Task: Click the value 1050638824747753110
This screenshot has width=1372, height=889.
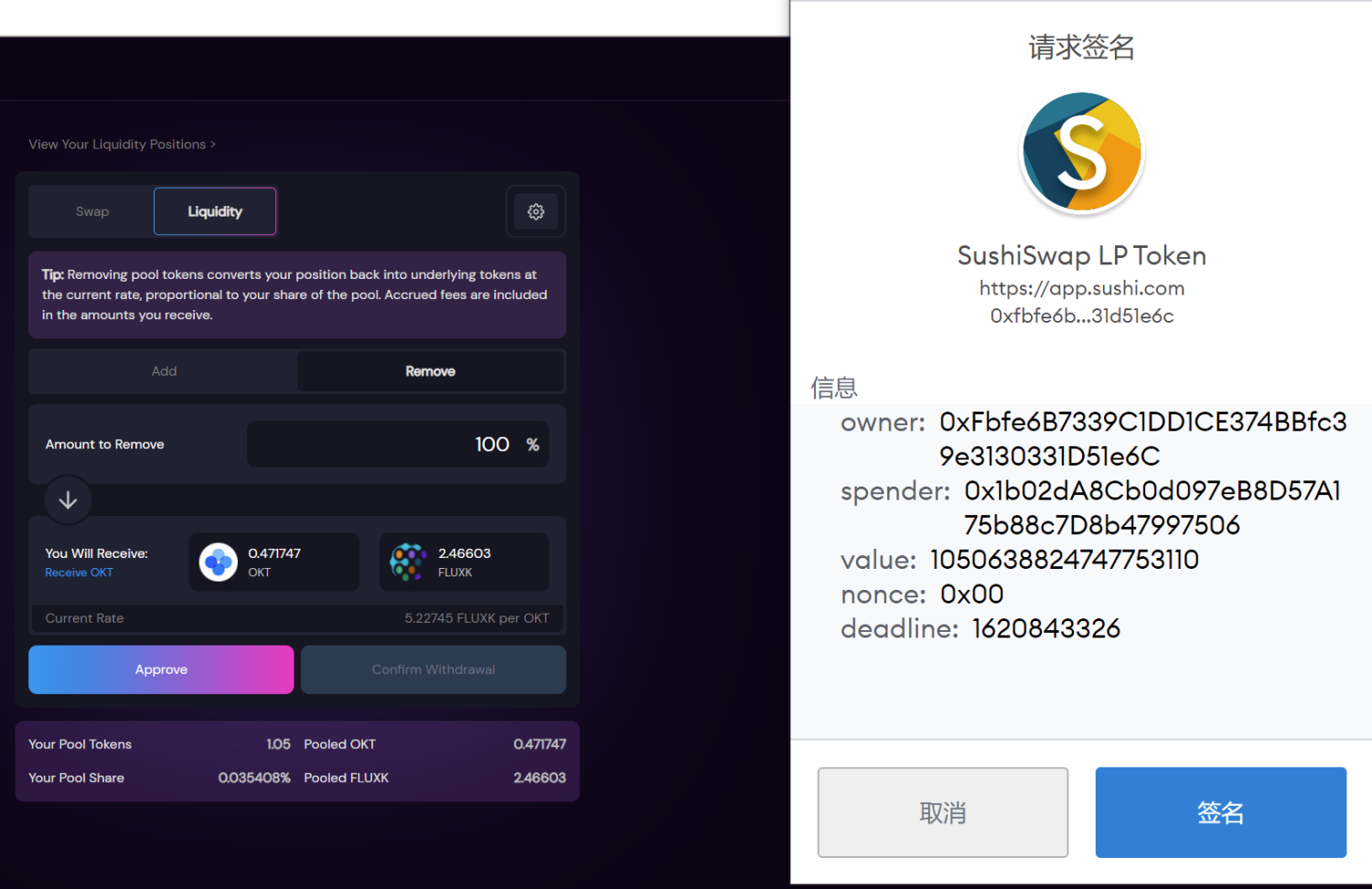Action: (1065, 560)
